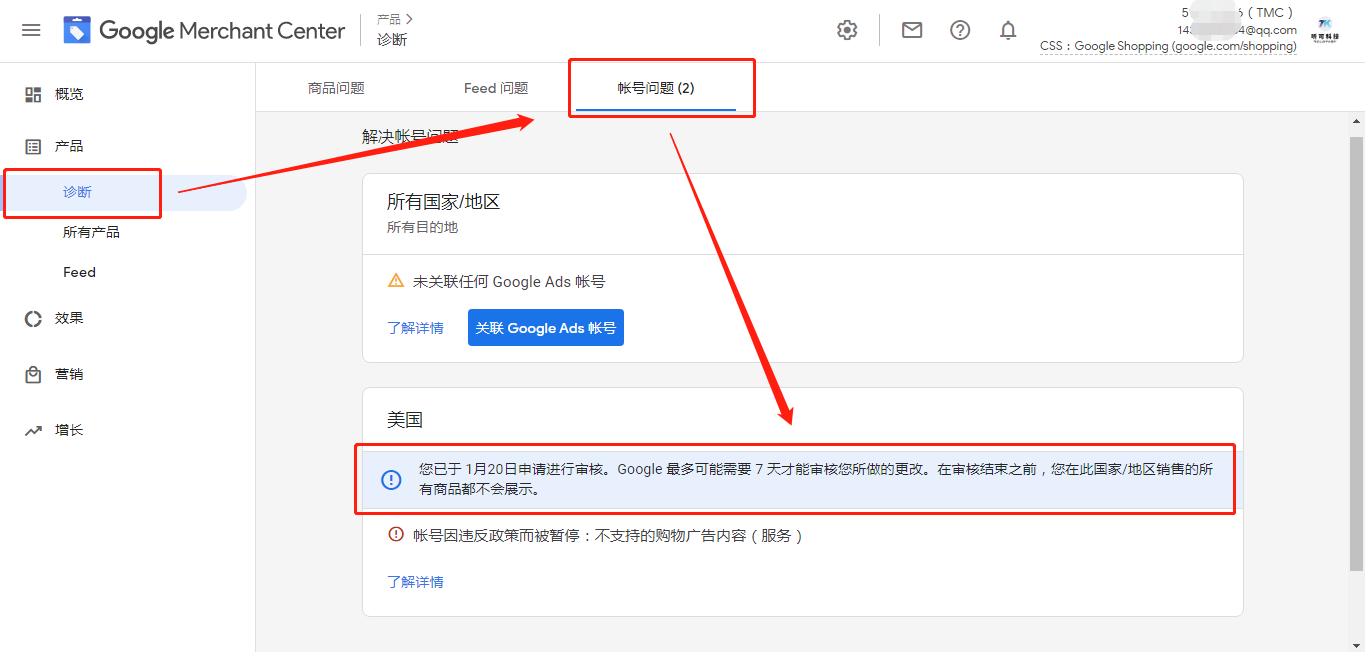Click the 增长 trend arrow icon
The width and height of the screenshot is (1365, 652).
[x=33, y=430]
